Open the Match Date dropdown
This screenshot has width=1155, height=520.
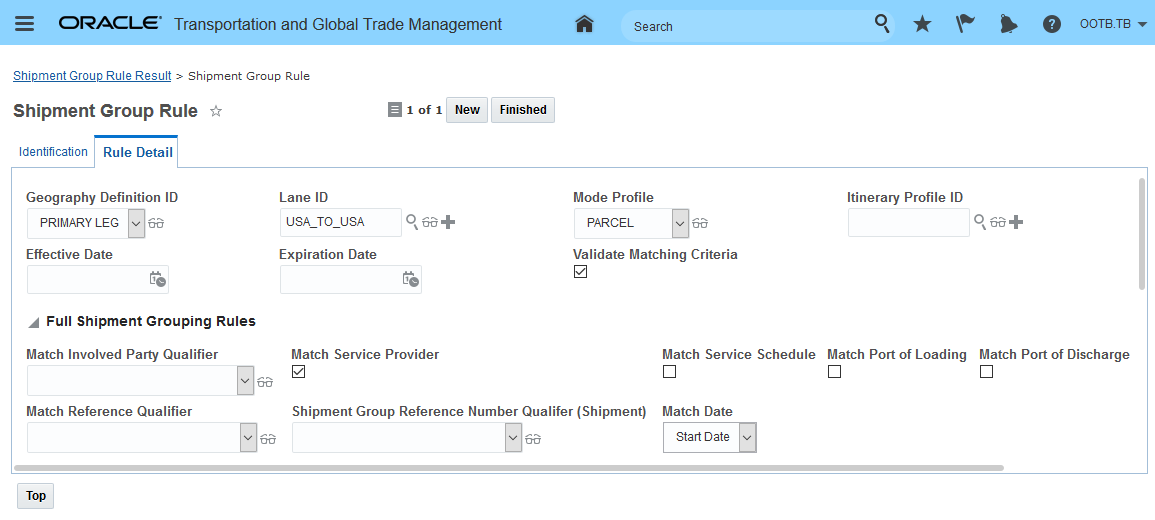point(747,437)
